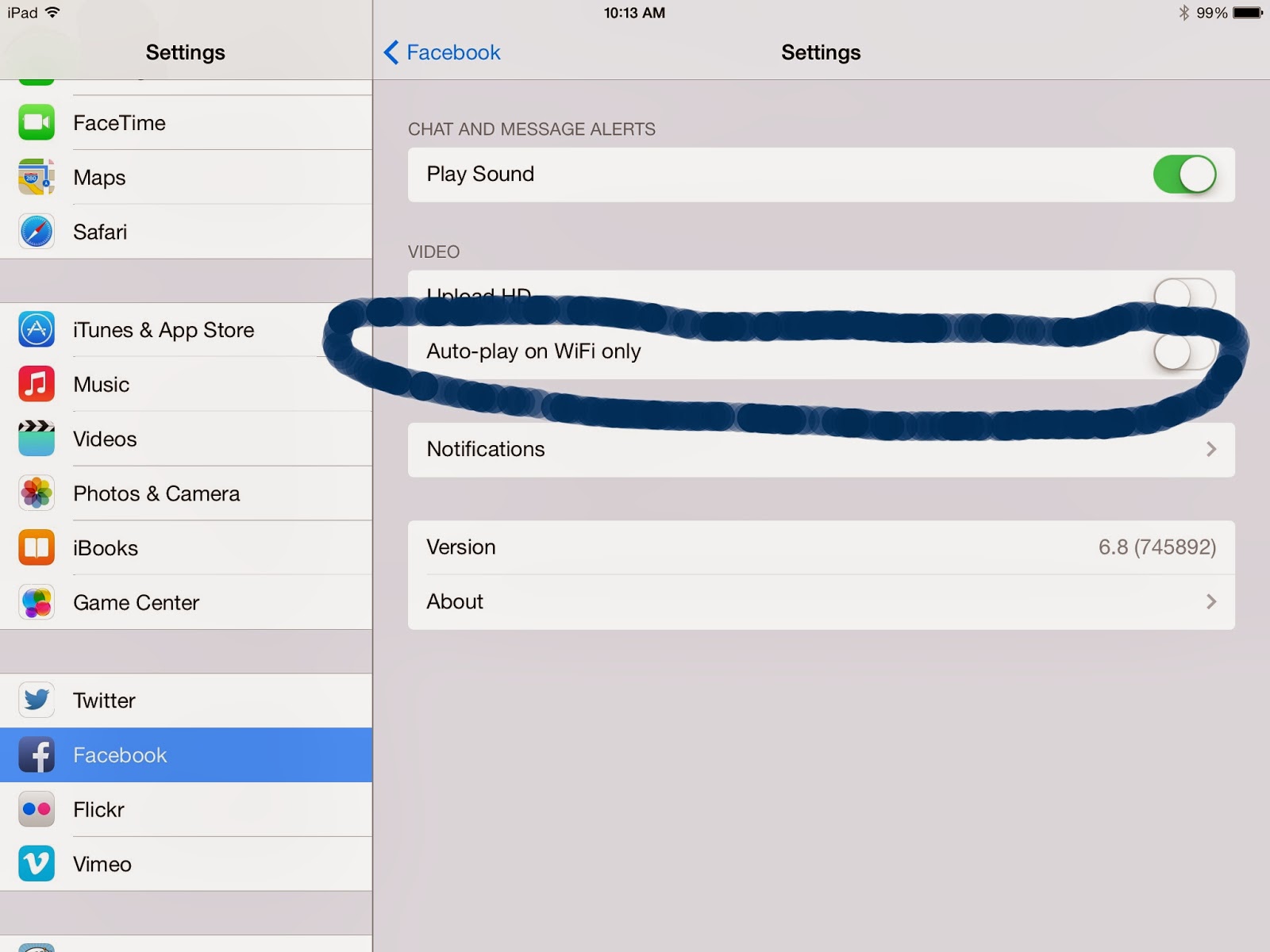Tap the About row label

pyautogui.click(x=455, y=601)
